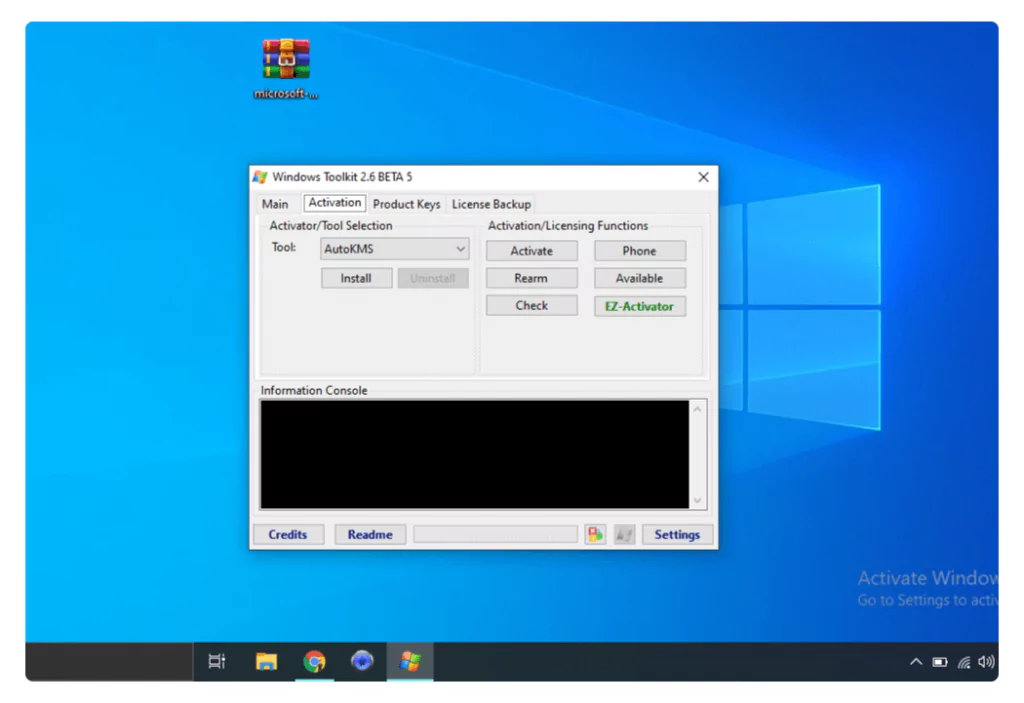Viewport: 1024px width, 703px height.
Task: Open Task View from the taskbar
Action: (216, 661)
